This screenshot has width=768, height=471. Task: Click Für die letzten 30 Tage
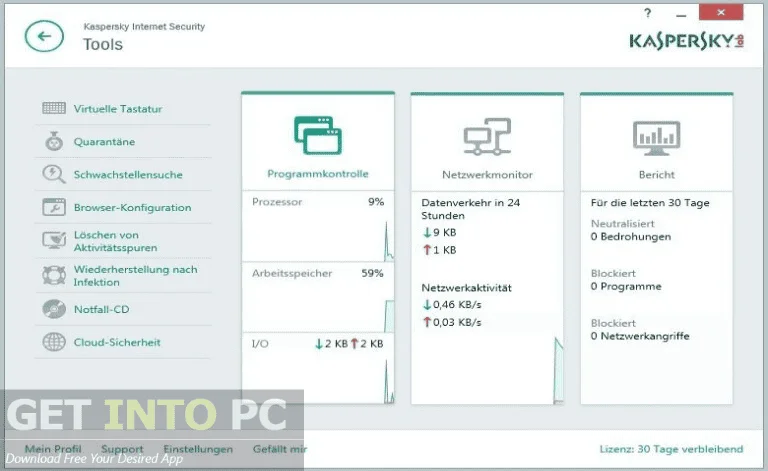pos(650,203)
